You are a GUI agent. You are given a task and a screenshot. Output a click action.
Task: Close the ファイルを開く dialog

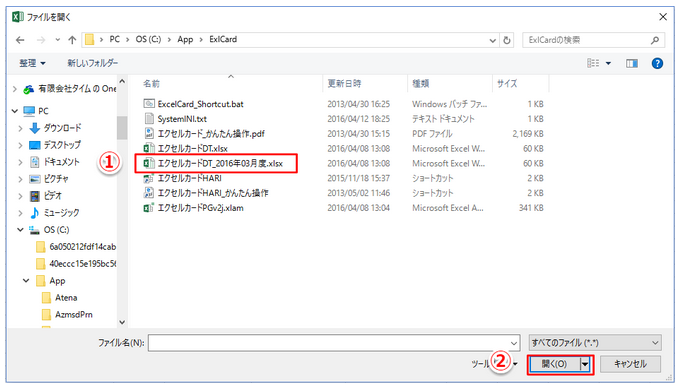[x=663, y=17]
